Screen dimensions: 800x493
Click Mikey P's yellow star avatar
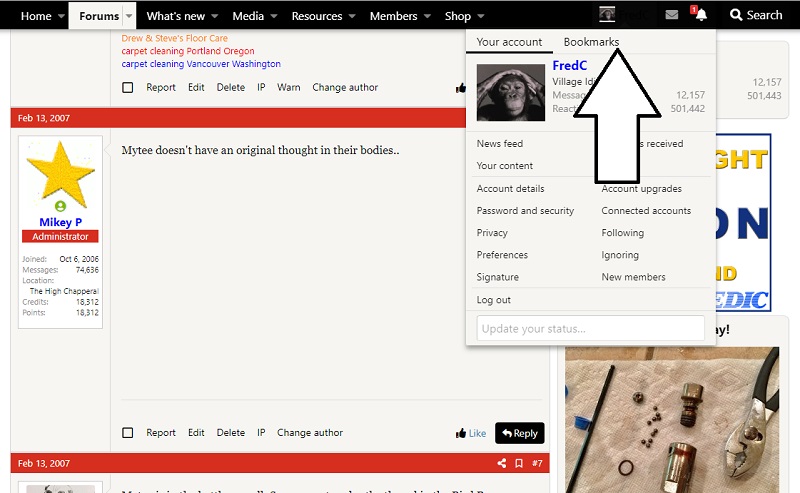(61, 174)
